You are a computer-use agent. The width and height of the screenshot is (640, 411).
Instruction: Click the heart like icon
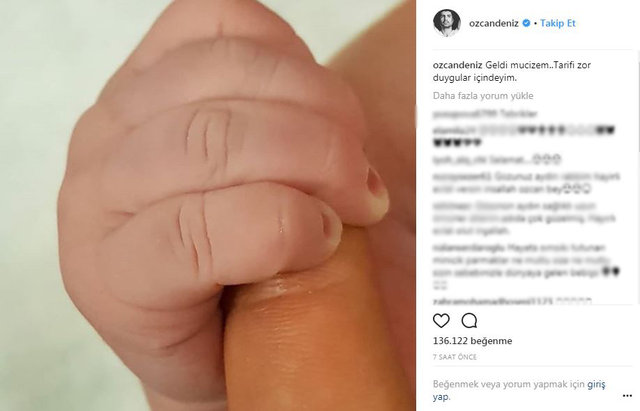point(441,321)
